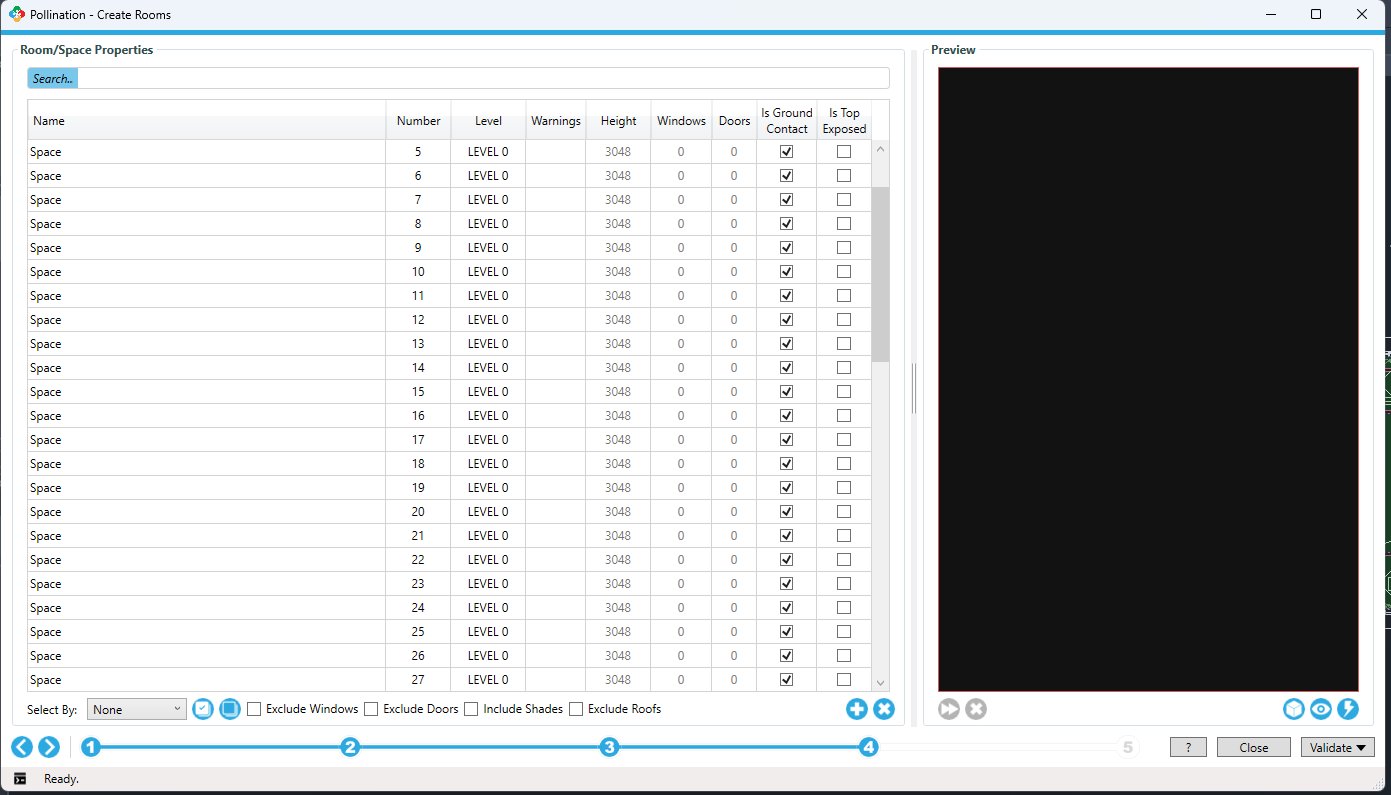Click the 3D cube preview icon

[1294, 709]
